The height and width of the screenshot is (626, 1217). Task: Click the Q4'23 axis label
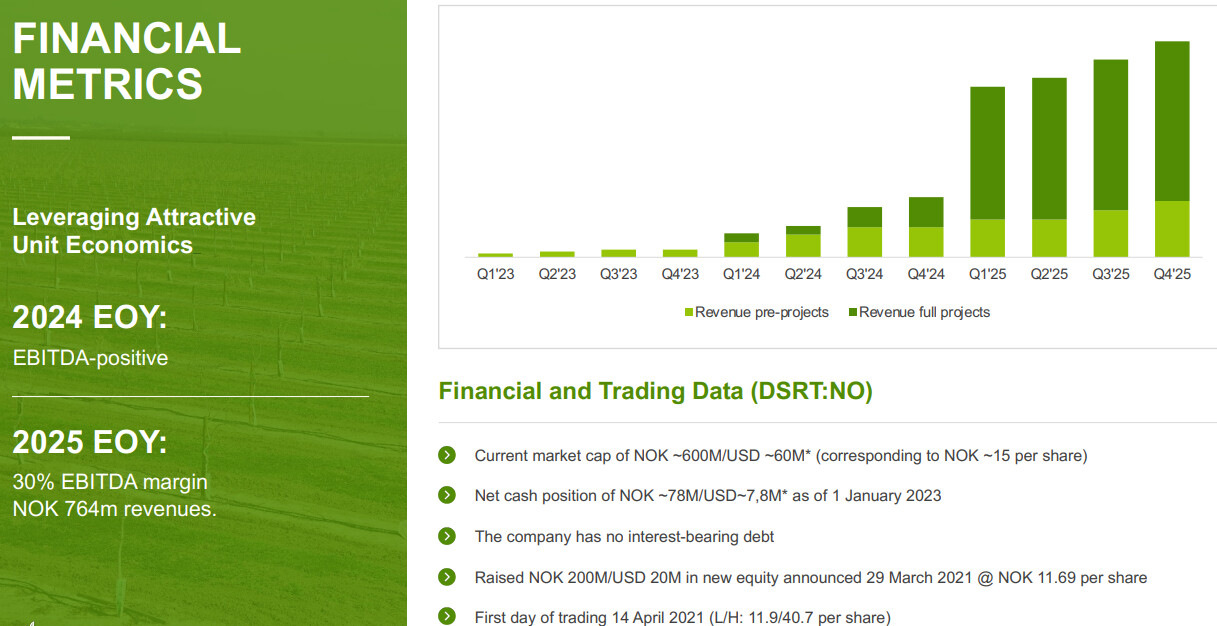(x=680, y=274)
